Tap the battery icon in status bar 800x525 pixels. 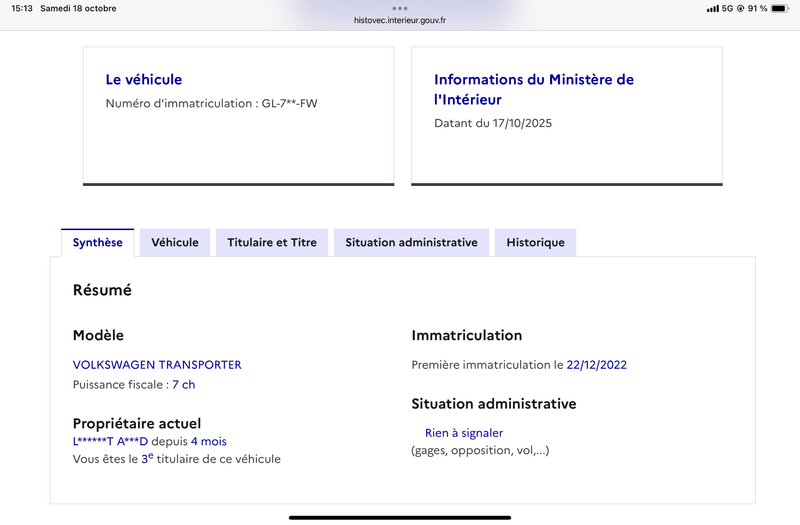779,9
